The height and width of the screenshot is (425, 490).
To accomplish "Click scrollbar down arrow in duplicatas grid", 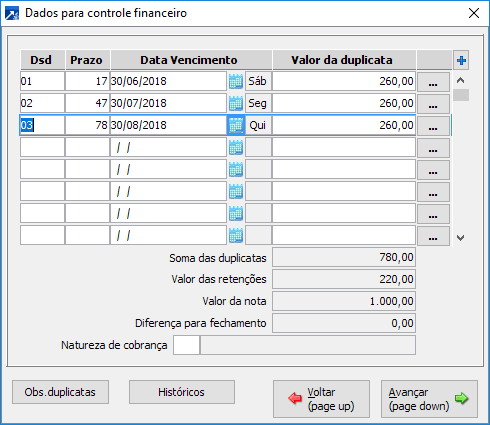I will [461, 238].
